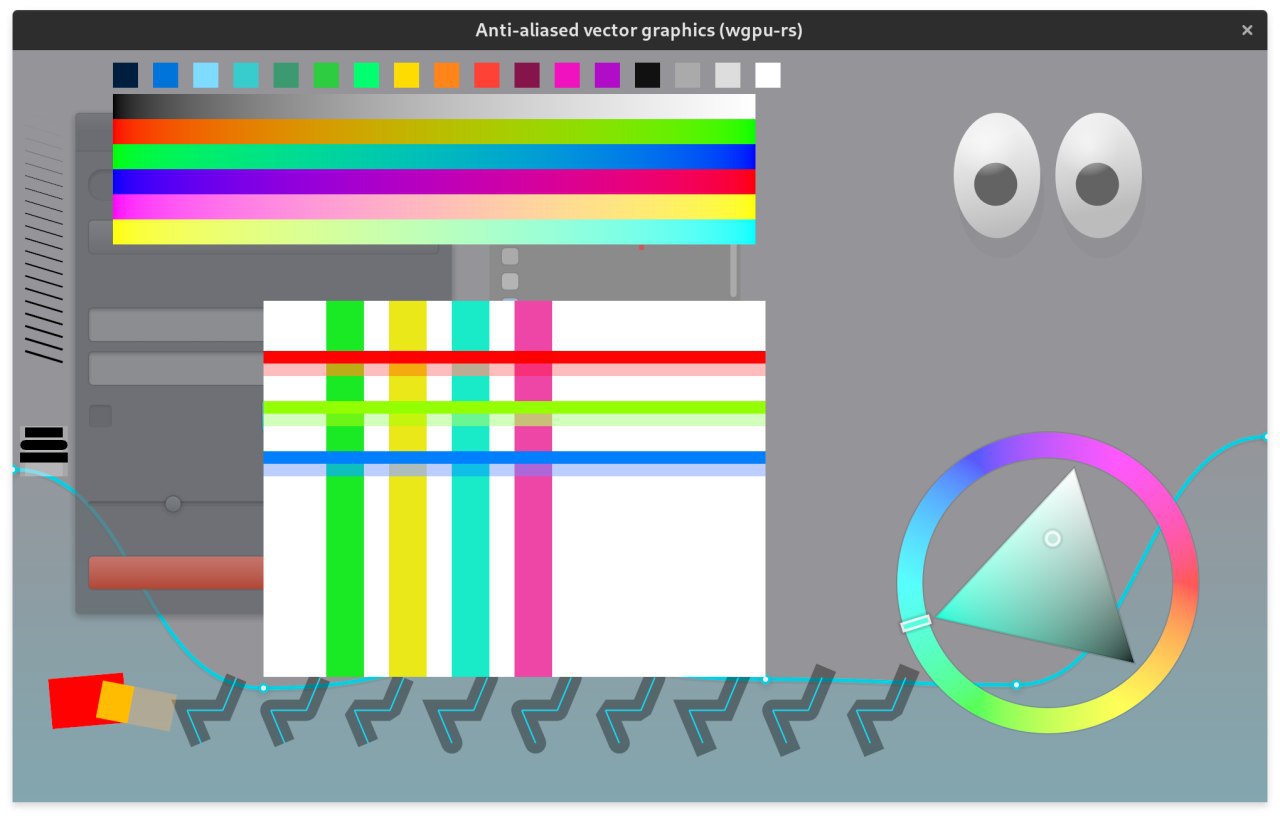
Task: Click the left eye graphic
Action: point(997,176)
